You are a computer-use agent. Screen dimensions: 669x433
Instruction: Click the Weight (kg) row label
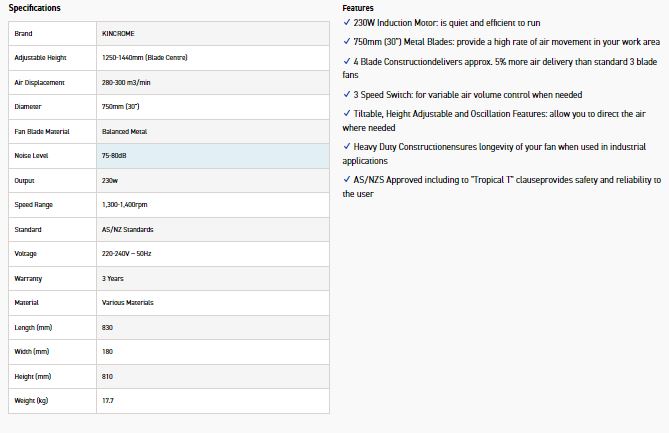pos(31,400)
